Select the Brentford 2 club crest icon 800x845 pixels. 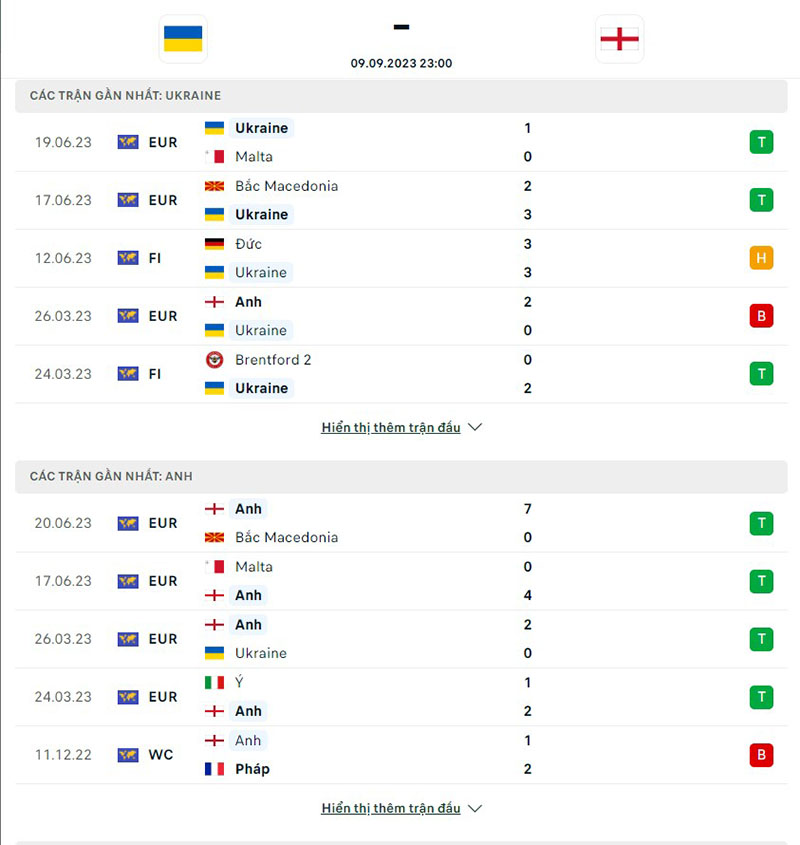click(215, 360)
